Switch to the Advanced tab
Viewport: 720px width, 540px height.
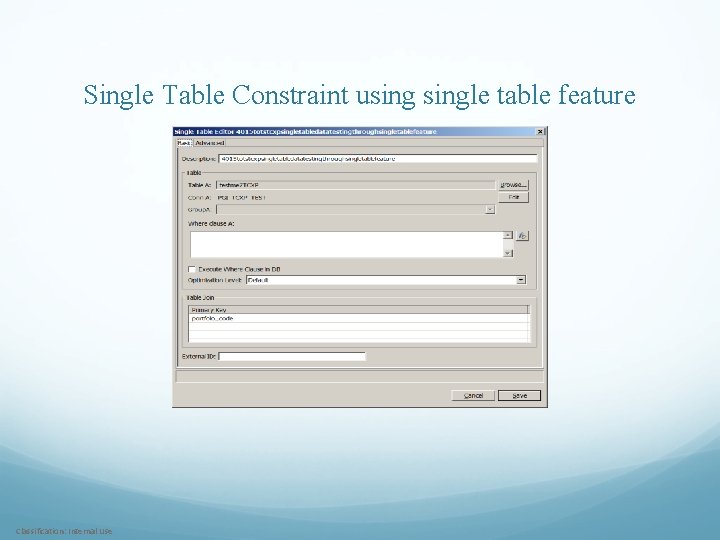pos(209,143)
